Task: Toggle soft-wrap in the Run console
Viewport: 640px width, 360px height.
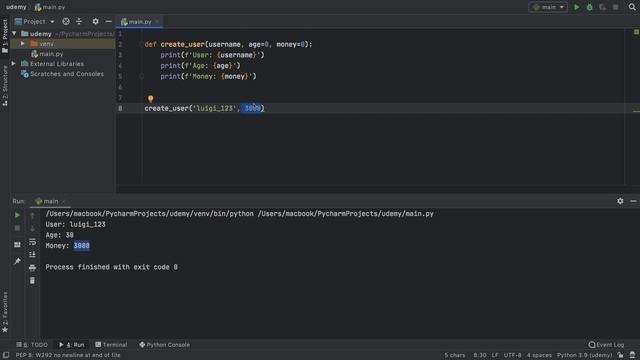Action: click(x=32, y=242)
